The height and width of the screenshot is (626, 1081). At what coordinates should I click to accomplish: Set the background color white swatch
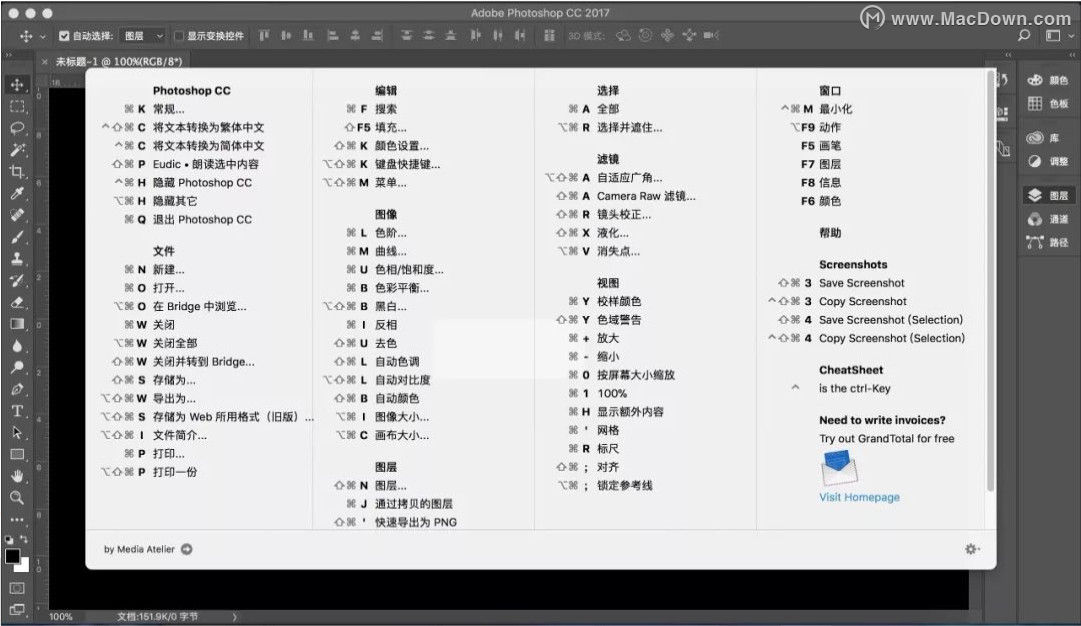(25, 567)
